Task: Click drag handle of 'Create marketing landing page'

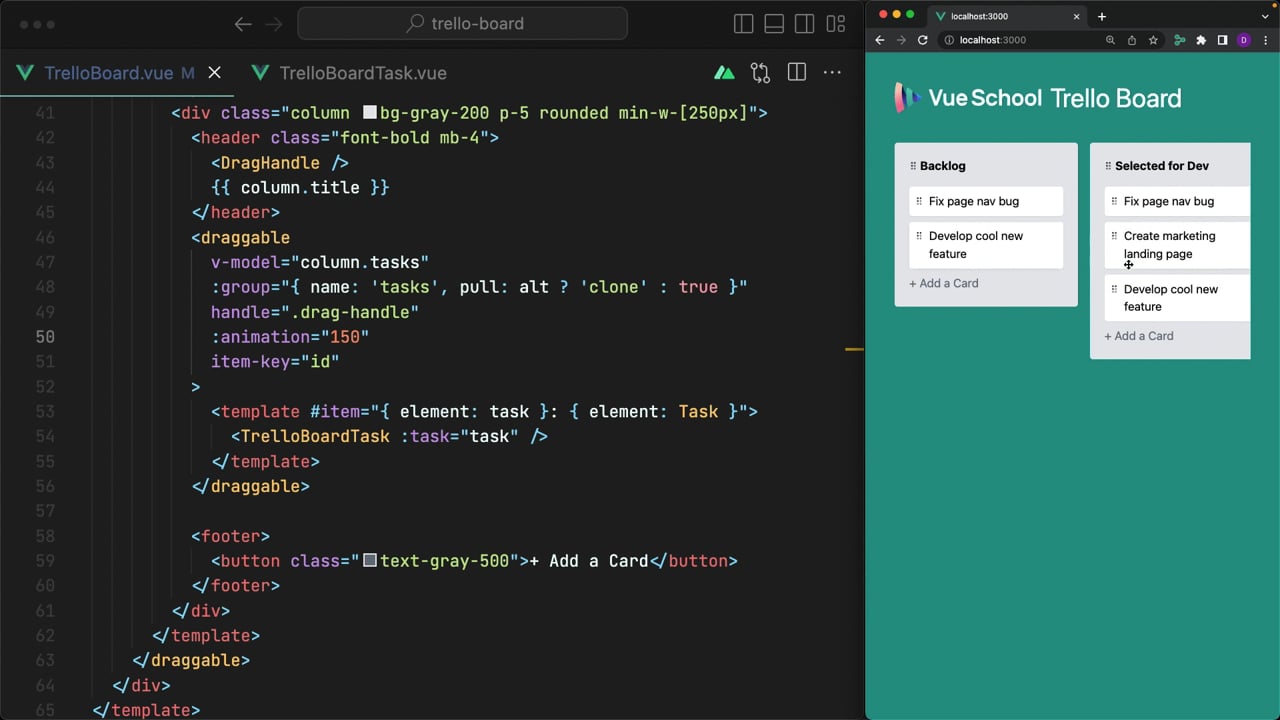Action: tap(1114, 236)
